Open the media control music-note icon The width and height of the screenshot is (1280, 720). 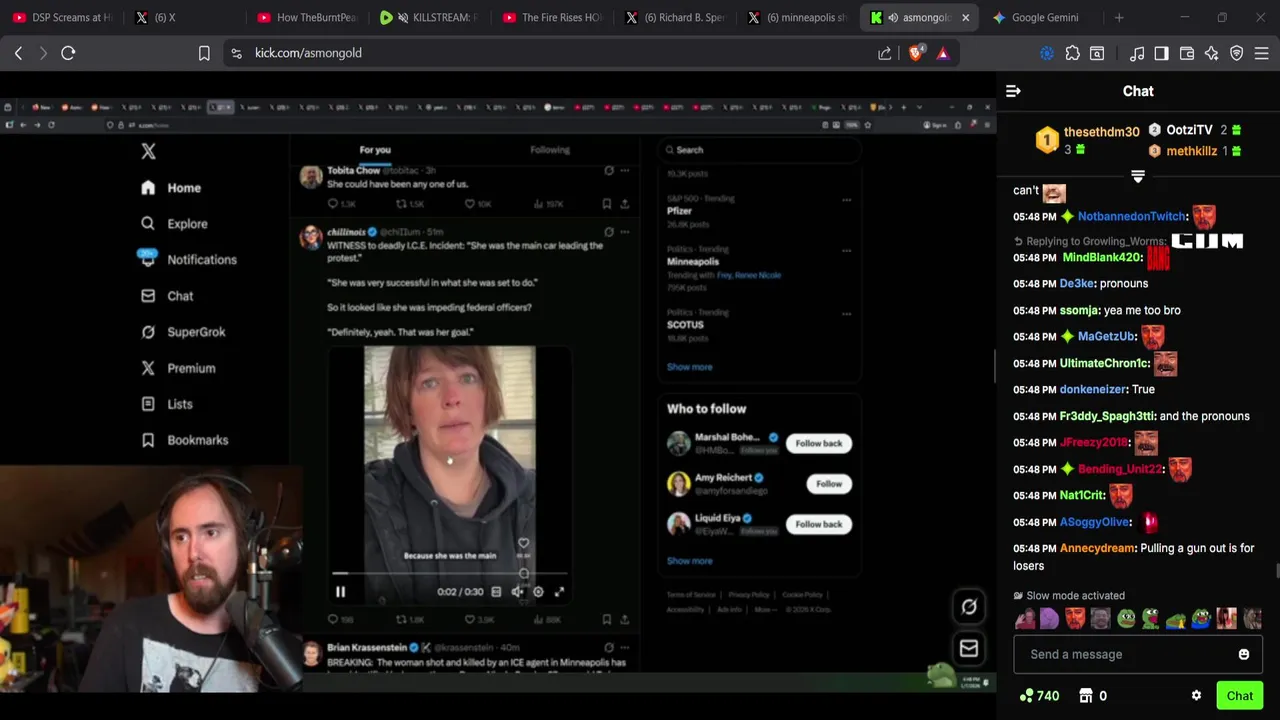(1137, 53)
